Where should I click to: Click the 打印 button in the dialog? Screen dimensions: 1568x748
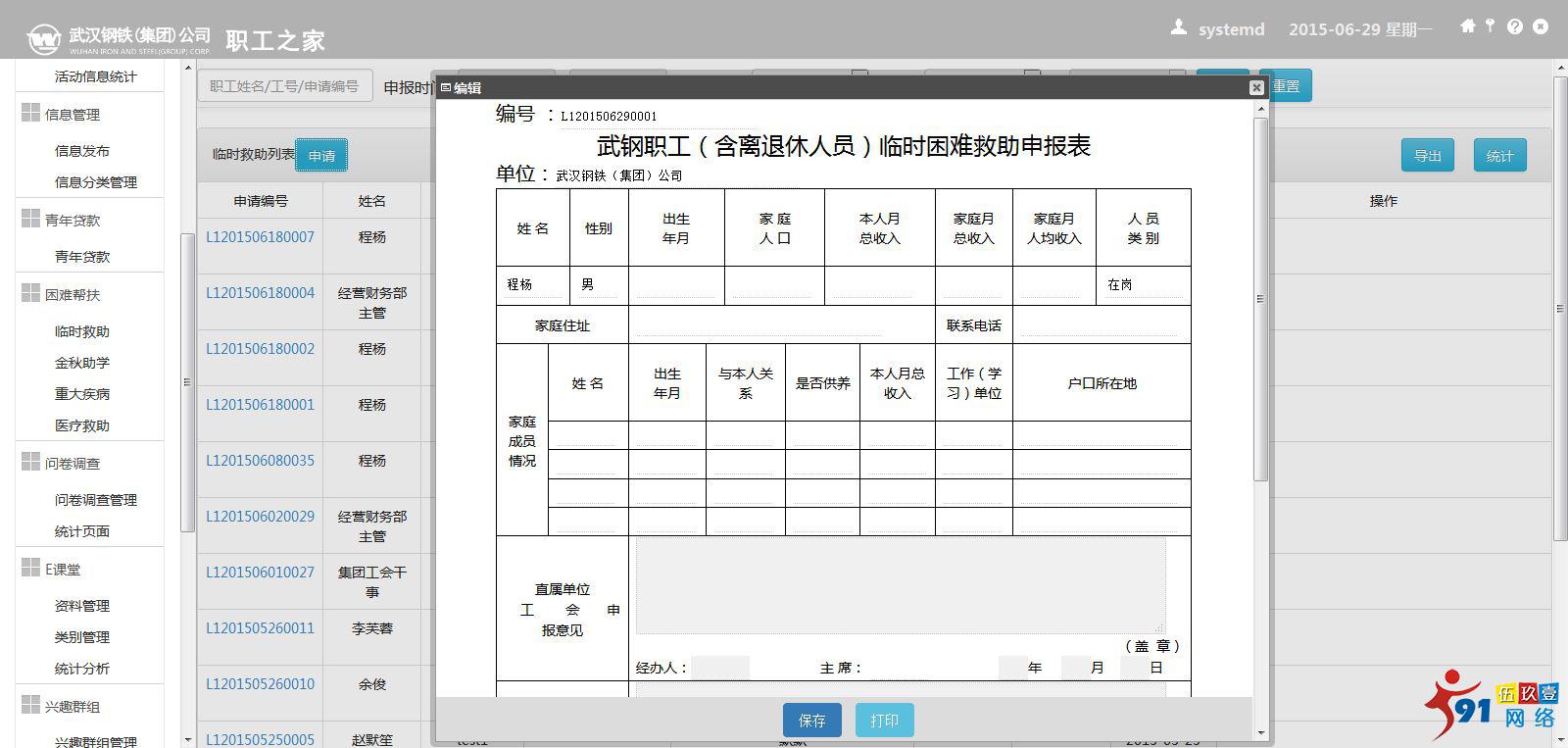[x=885, y=721]
